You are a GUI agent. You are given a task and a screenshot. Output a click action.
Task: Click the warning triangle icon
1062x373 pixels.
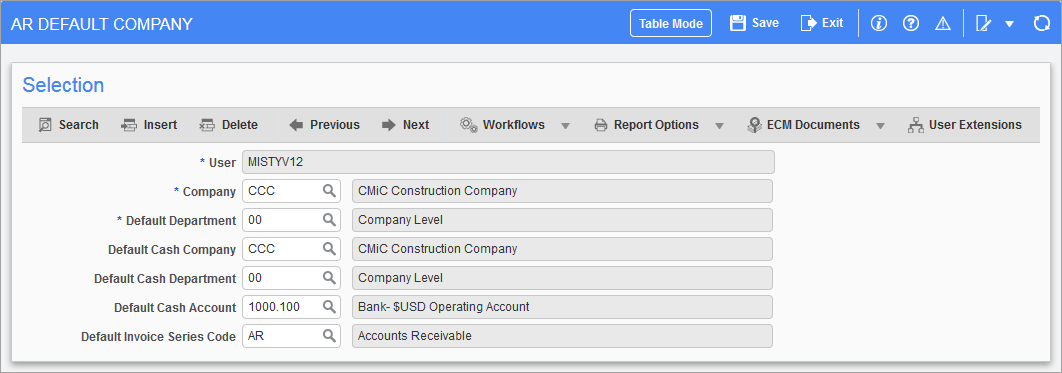click(x=943, y=24)
